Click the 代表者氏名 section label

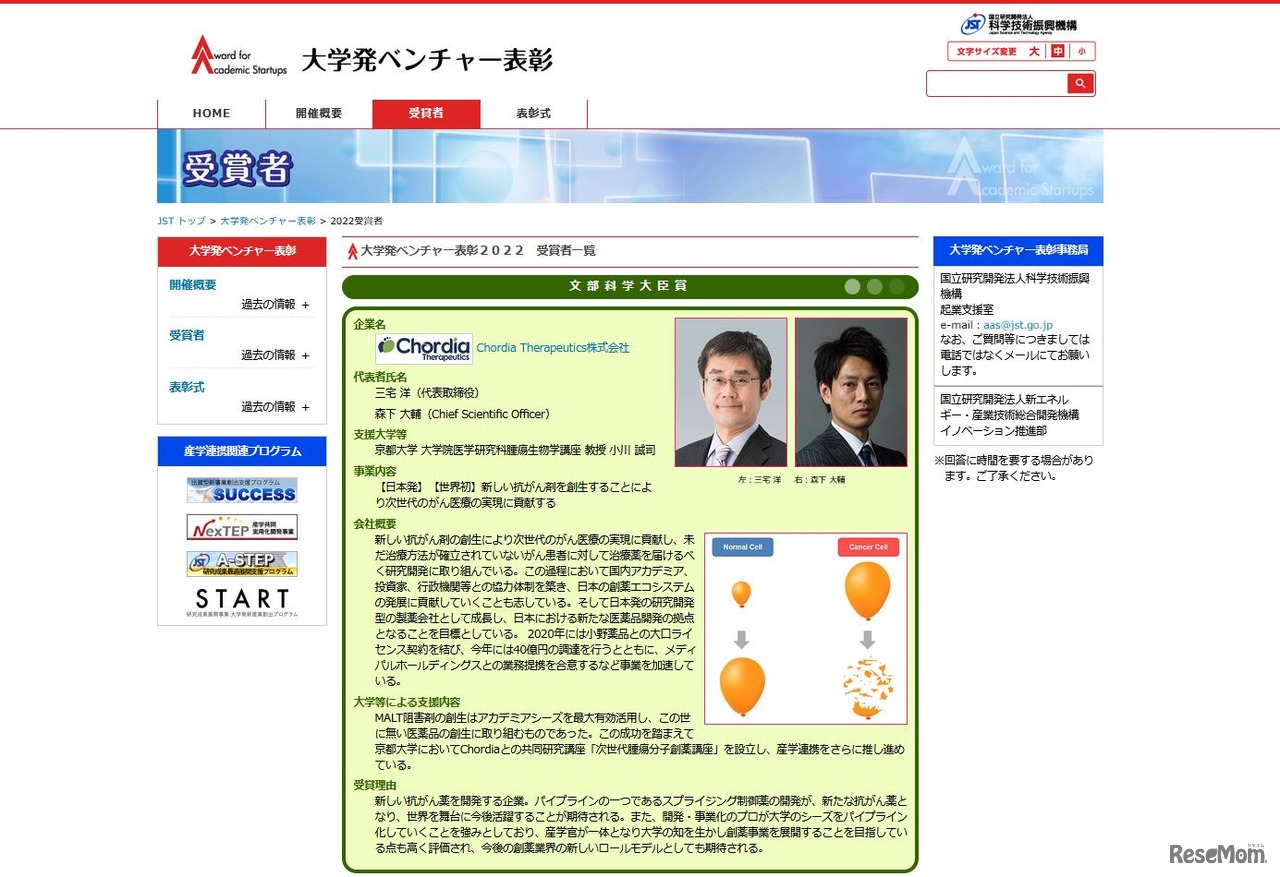[x=380, y=377]
